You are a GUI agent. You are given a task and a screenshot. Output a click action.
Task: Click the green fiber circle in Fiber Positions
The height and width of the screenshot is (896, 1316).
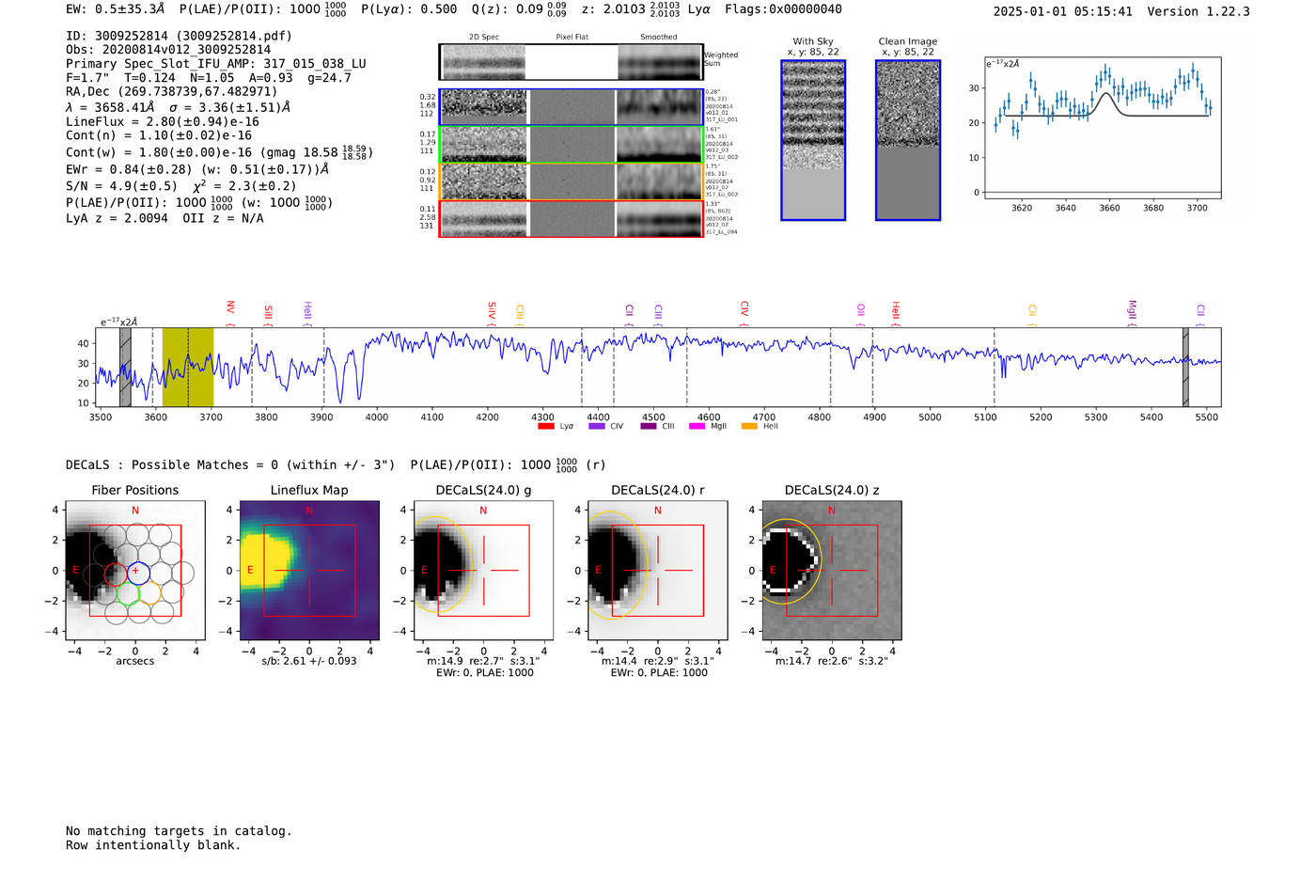[127, 593]
